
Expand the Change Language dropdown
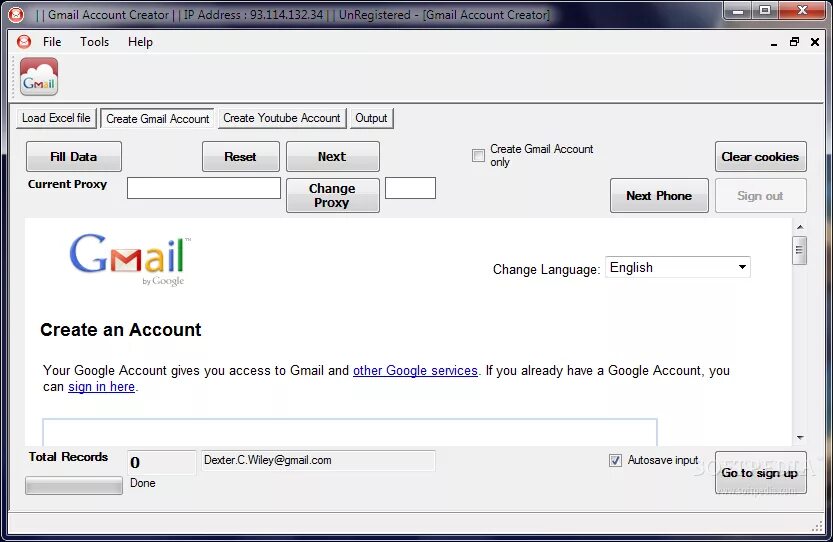point(678,267)
